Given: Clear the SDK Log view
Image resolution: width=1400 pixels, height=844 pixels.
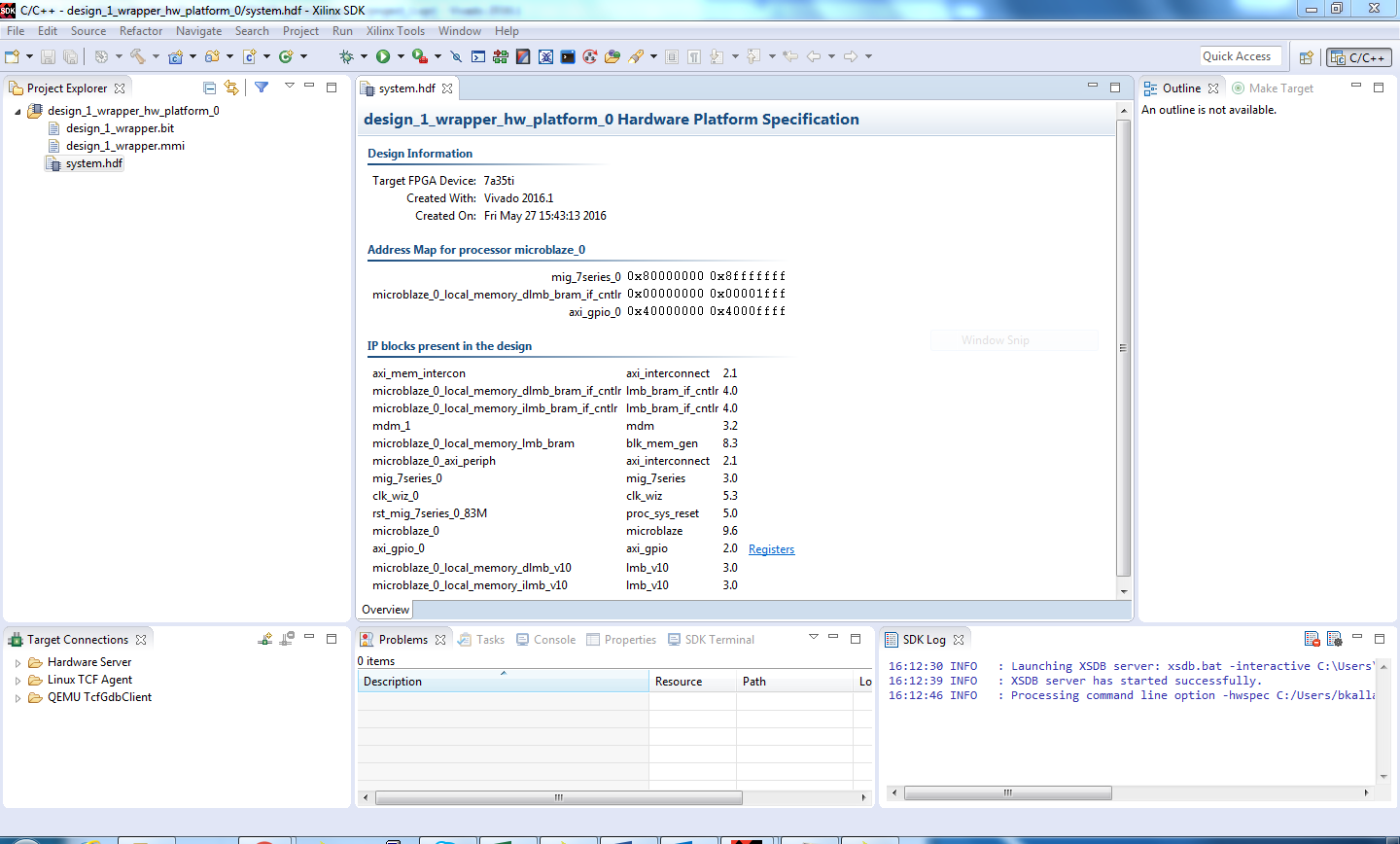Looking at the screenshot, I should pos(1312,639).
